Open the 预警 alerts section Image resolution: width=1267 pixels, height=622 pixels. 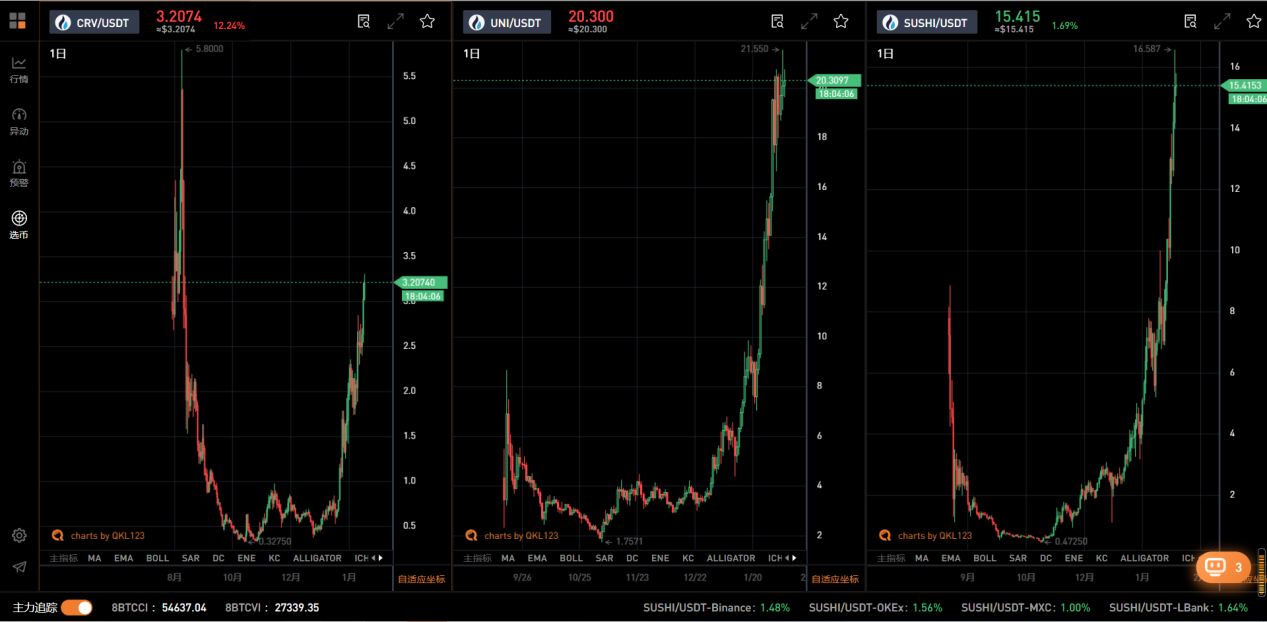pyautogui.click(x=18, y=173)
